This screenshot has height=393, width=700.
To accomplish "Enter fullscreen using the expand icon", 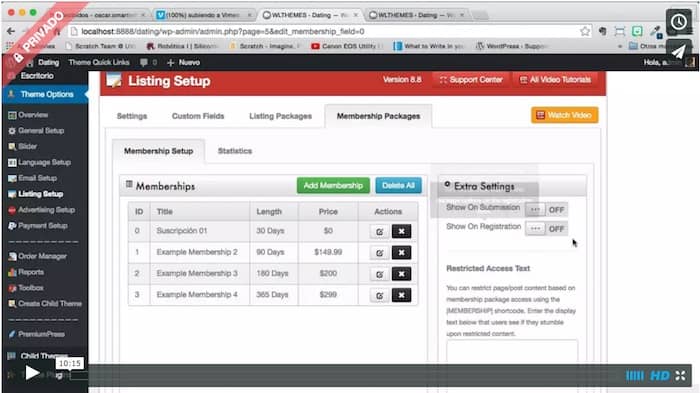I will [680, 376].
